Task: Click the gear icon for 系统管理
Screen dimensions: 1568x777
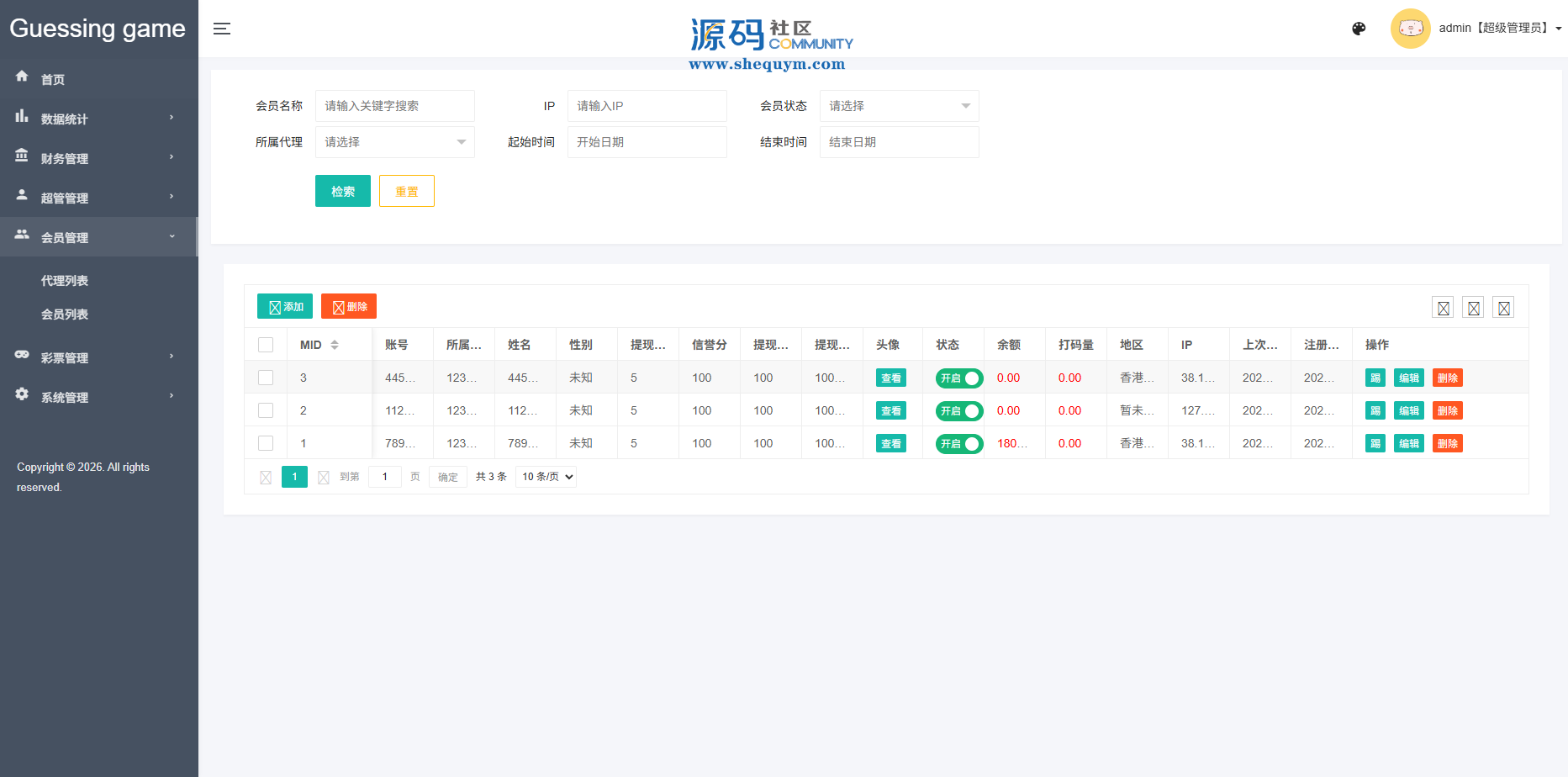Action: (22, 394)
